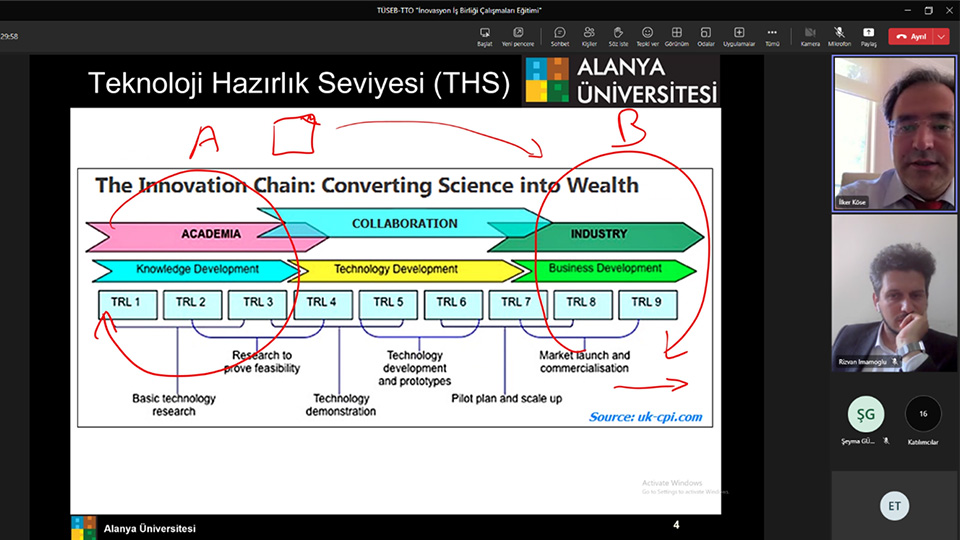Open Odalar breakout rooms
The height and width of the screenshot is (540, 960).
[706, 36]
